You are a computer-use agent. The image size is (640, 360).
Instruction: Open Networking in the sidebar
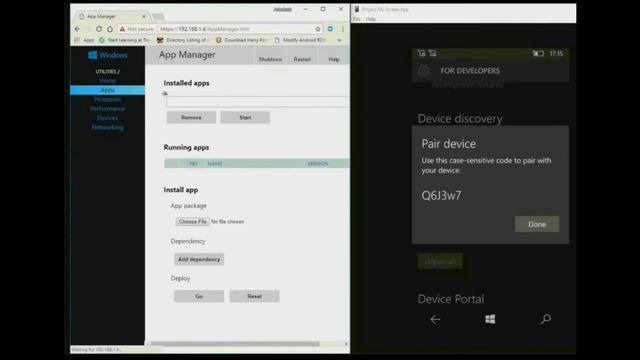click(x=107, y=127)
